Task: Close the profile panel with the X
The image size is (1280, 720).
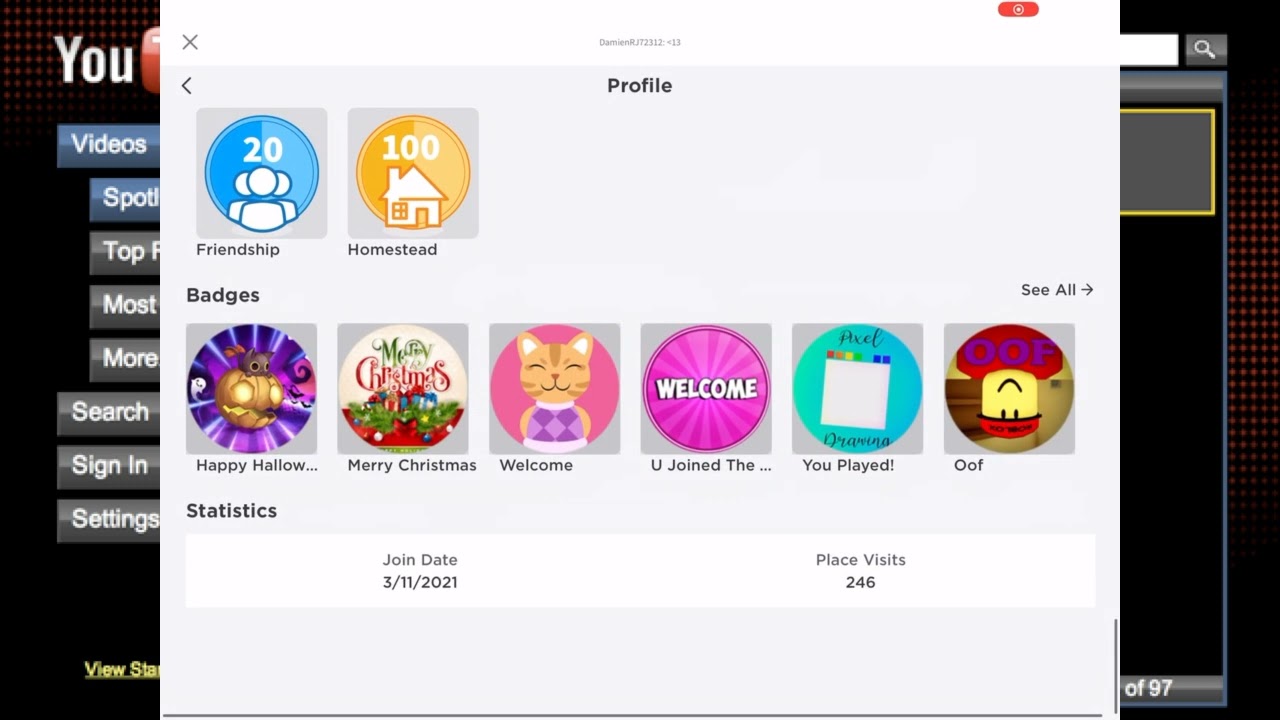Action: [190, 42]
